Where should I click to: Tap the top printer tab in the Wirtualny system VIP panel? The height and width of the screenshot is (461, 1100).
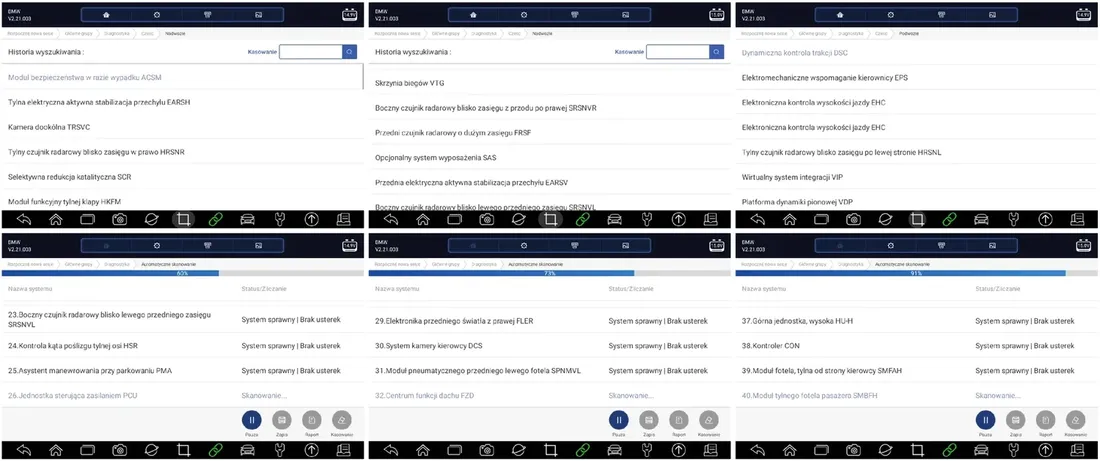(x=941, y=14)
